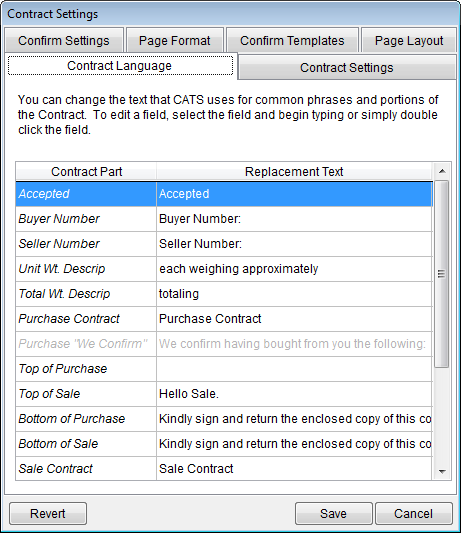This screenshot has width=461, height=533.
Task: Click the scroll up arrow of the table
Action: click(442, 171)
